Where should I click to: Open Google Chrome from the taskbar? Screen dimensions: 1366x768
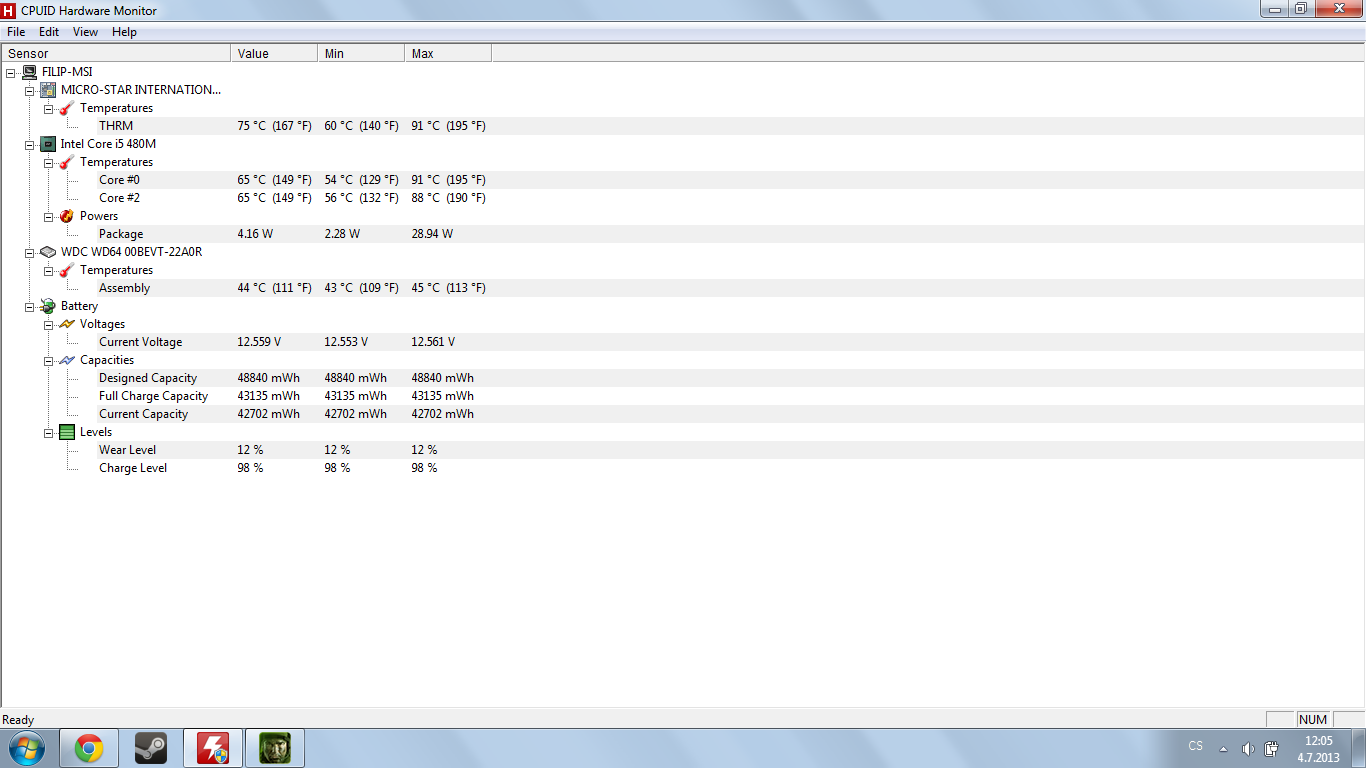tap(89, 748)
